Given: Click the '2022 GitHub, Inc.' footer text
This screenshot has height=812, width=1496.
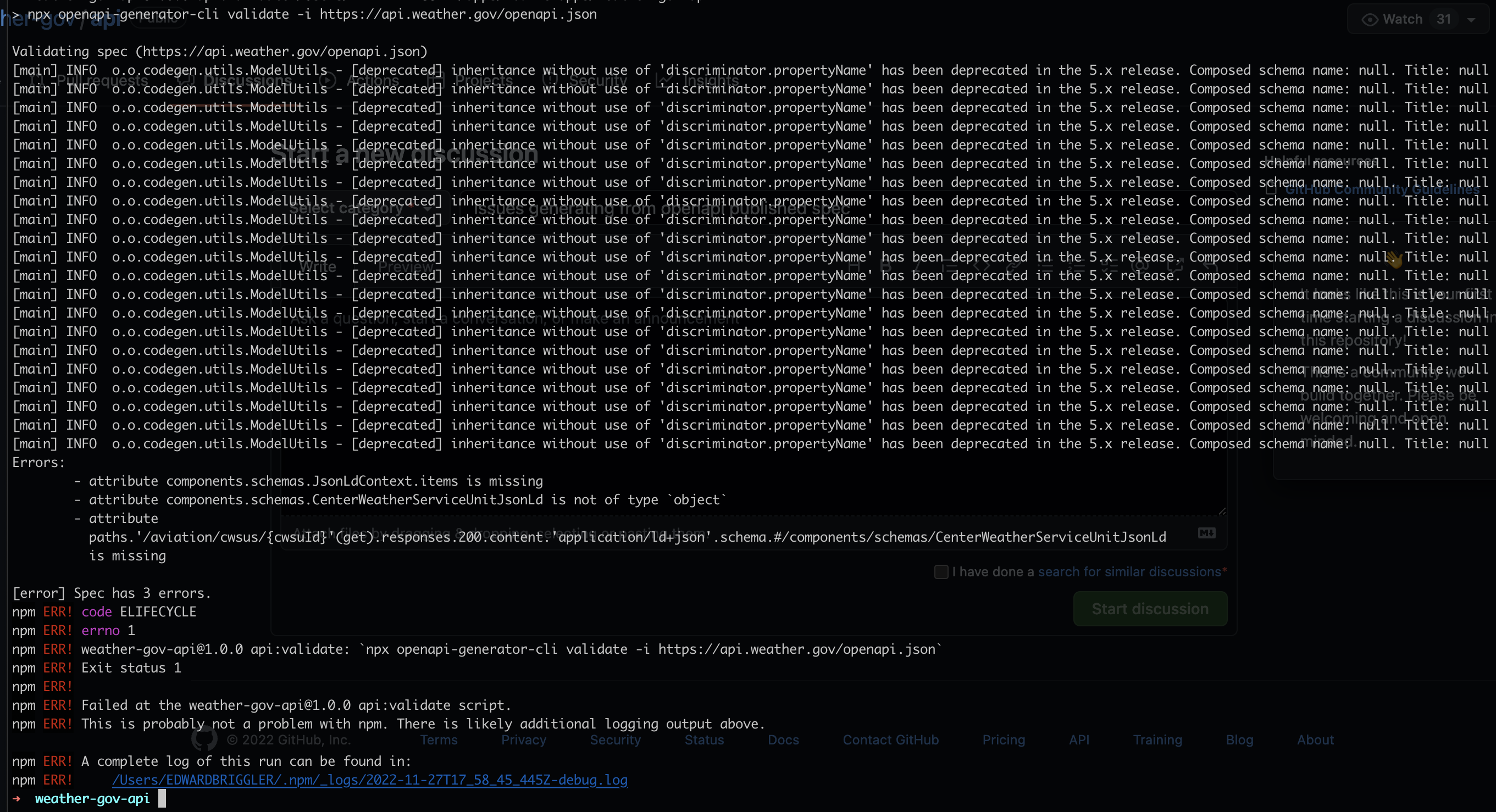Looking at the screenshot, I should (x=289, y=739).
